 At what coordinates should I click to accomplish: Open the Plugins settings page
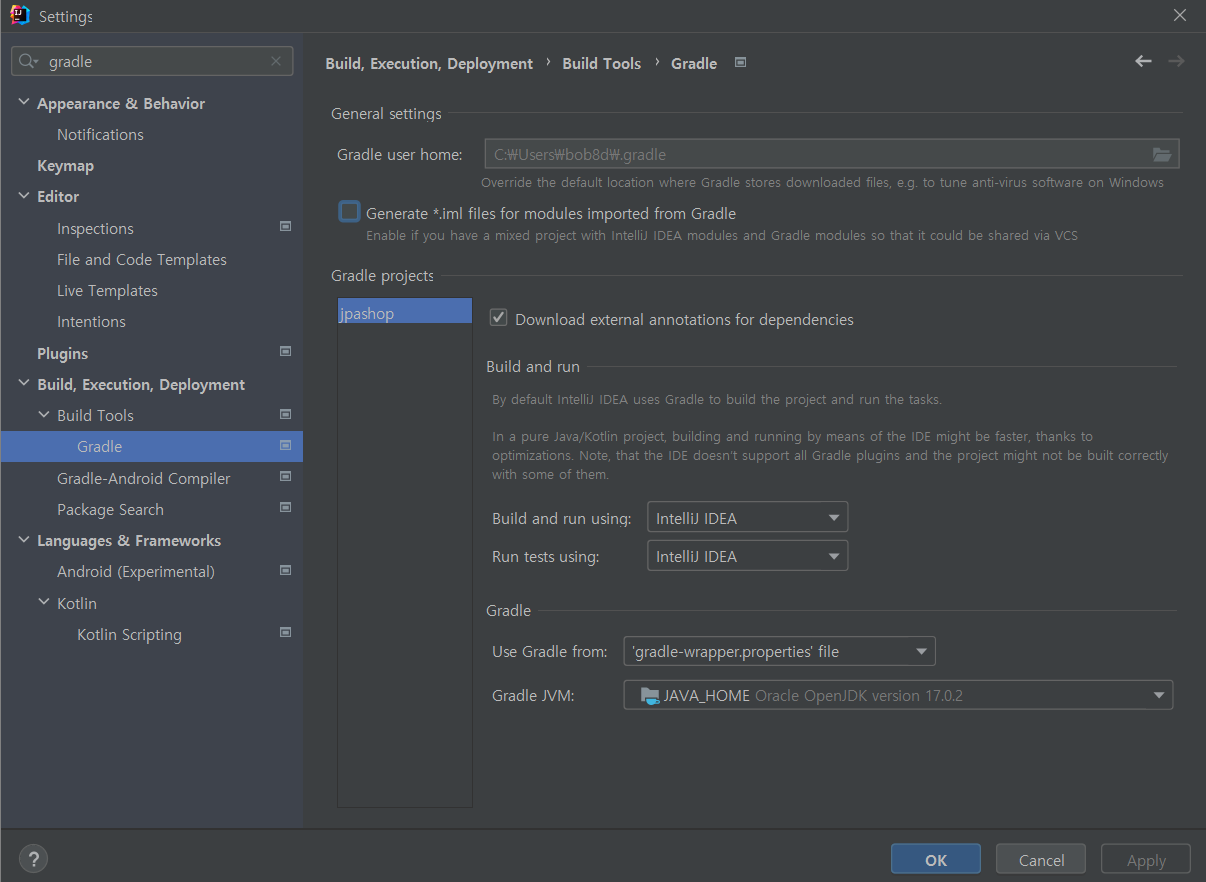[62, 353]
